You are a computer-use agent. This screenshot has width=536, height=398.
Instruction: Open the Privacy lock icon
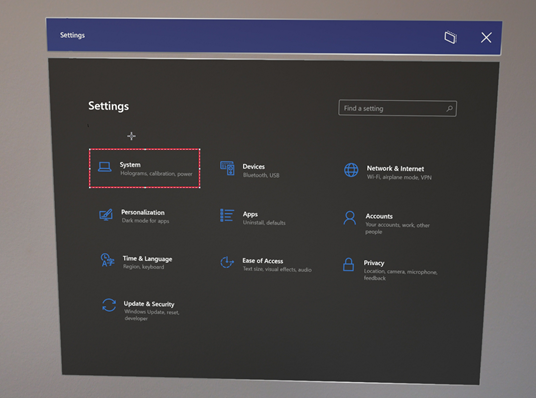[x=348, y=264]
